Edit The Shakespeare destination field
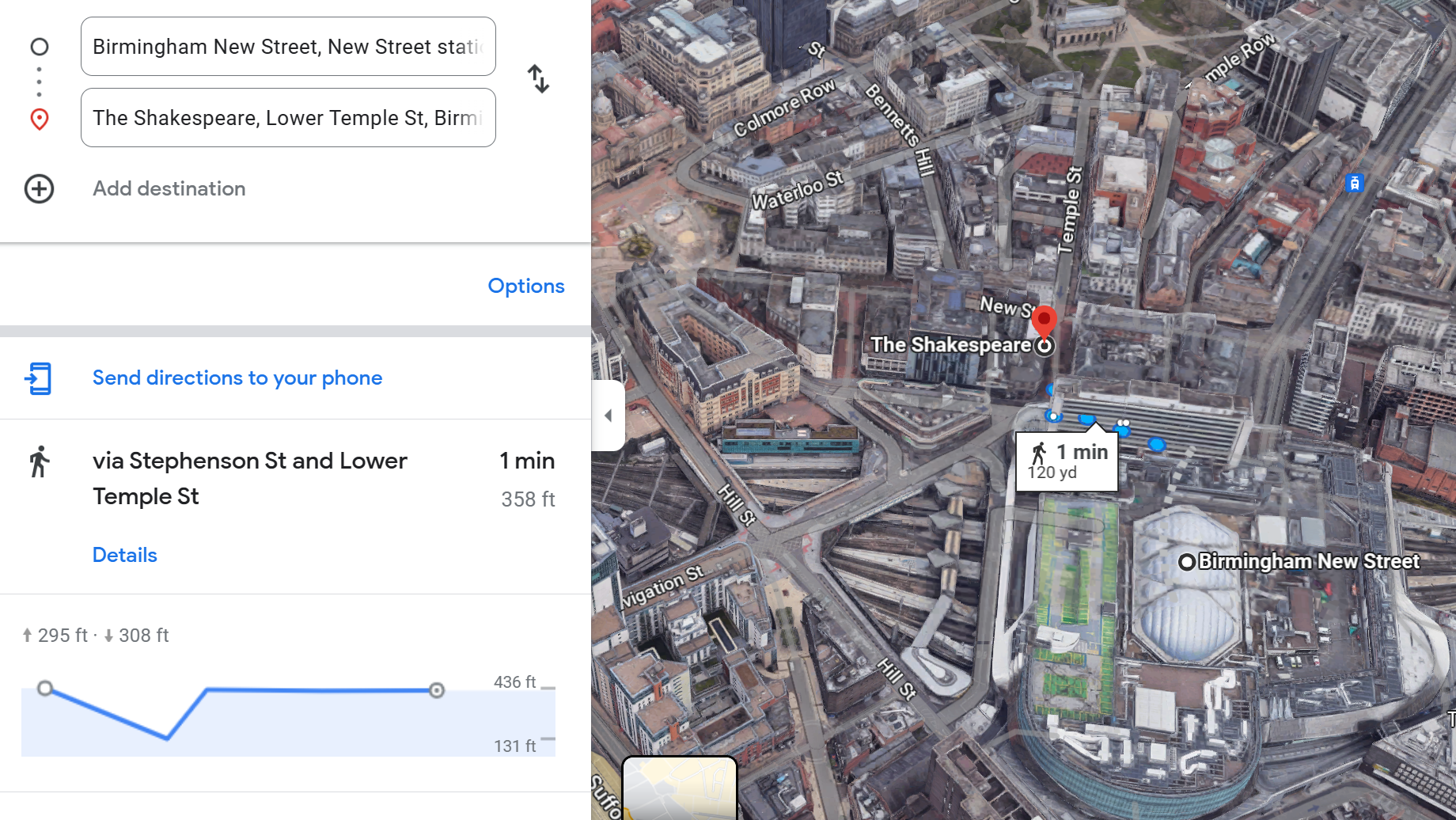 [288, 118]
